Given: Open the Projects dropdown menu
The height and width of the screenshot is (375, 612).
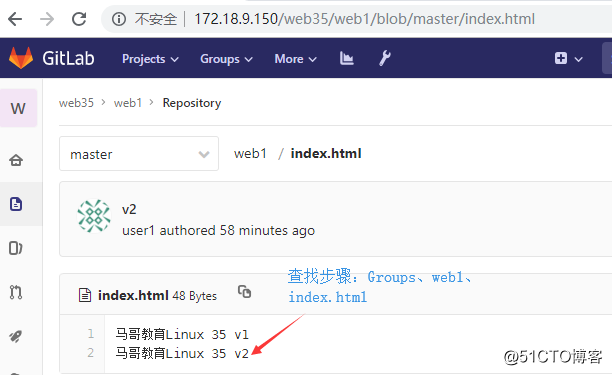Looking at the screenshot, I should click(150, 59).
